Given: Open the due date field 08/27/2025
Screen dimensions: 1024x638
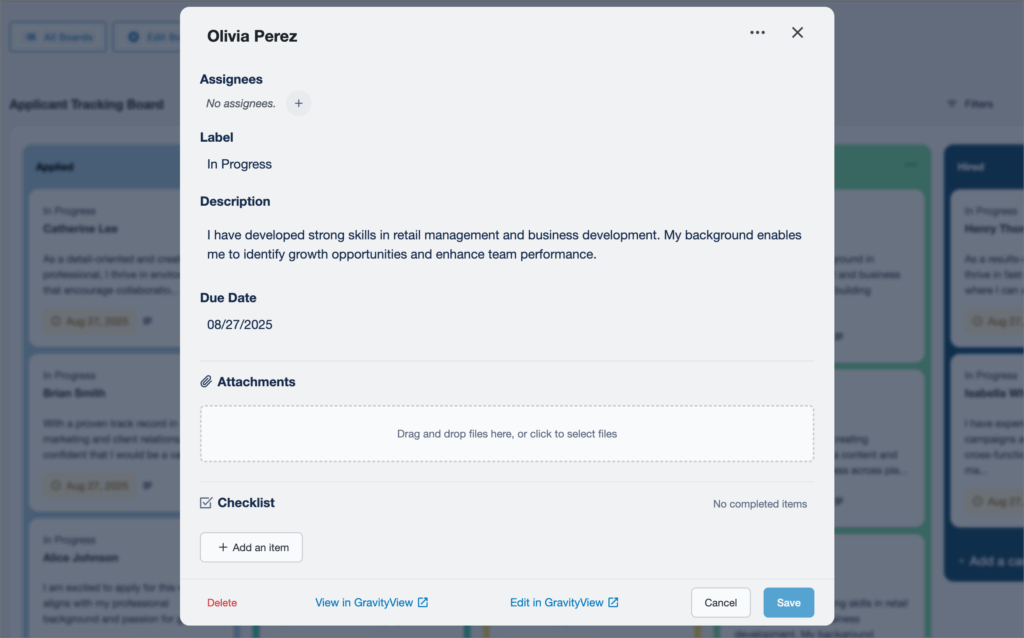Looking at the screenshot, I should click(x=240, y=325).
